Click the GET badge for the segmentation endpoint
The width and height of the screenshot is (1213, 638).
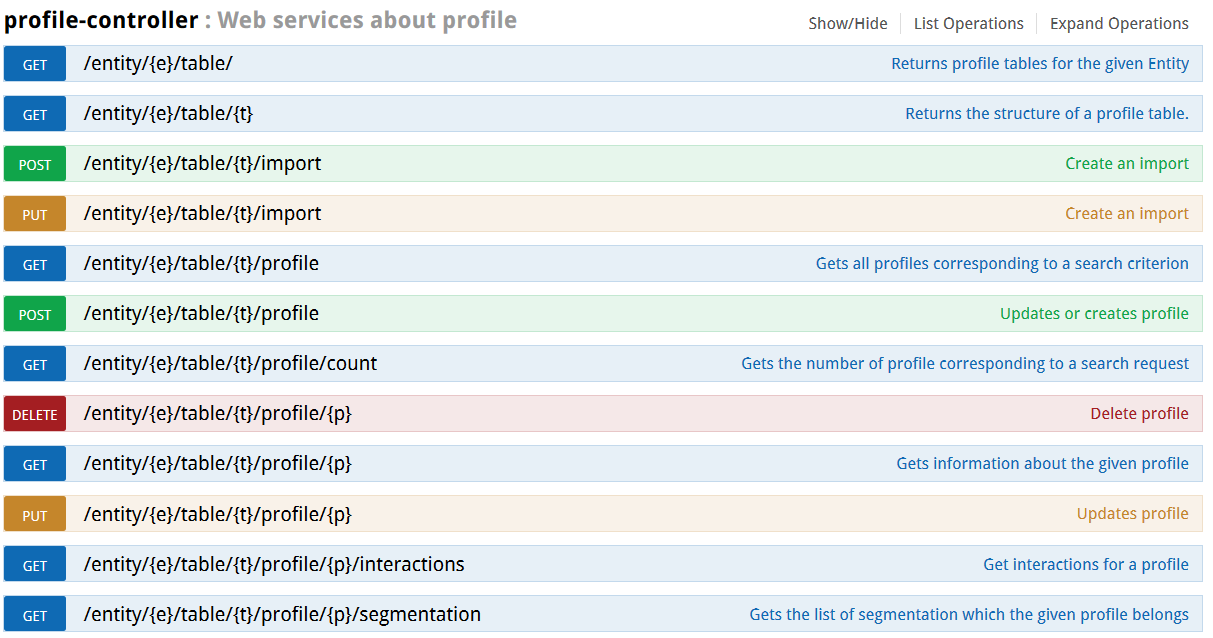[35, 614]
